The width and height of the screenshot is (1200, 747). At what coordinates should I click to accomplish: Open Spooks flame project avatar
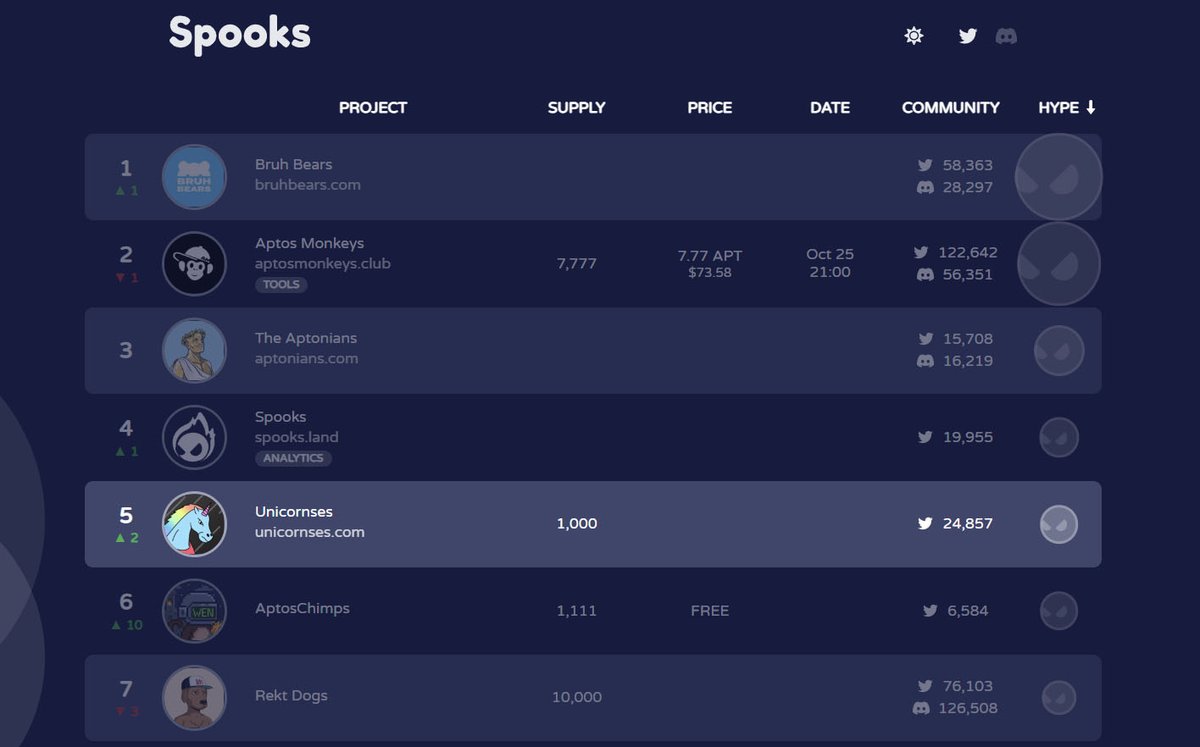[194, 437]
